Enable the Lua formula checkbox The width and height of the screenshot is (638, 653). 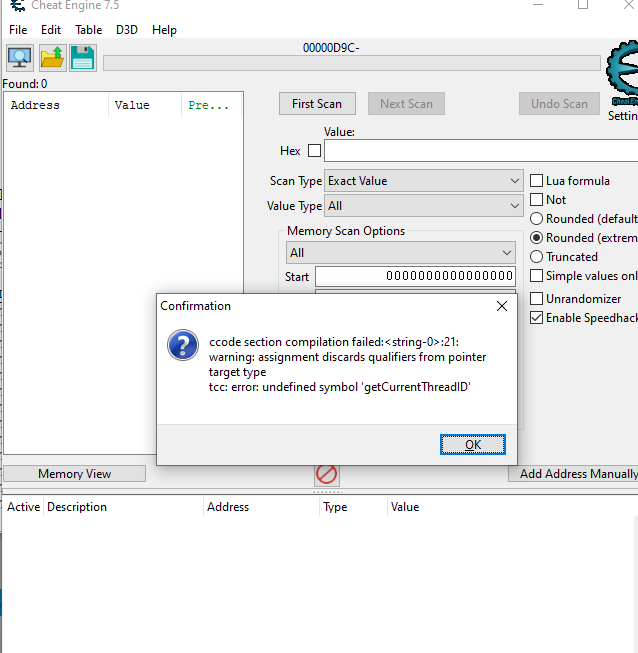click(536, 181)
